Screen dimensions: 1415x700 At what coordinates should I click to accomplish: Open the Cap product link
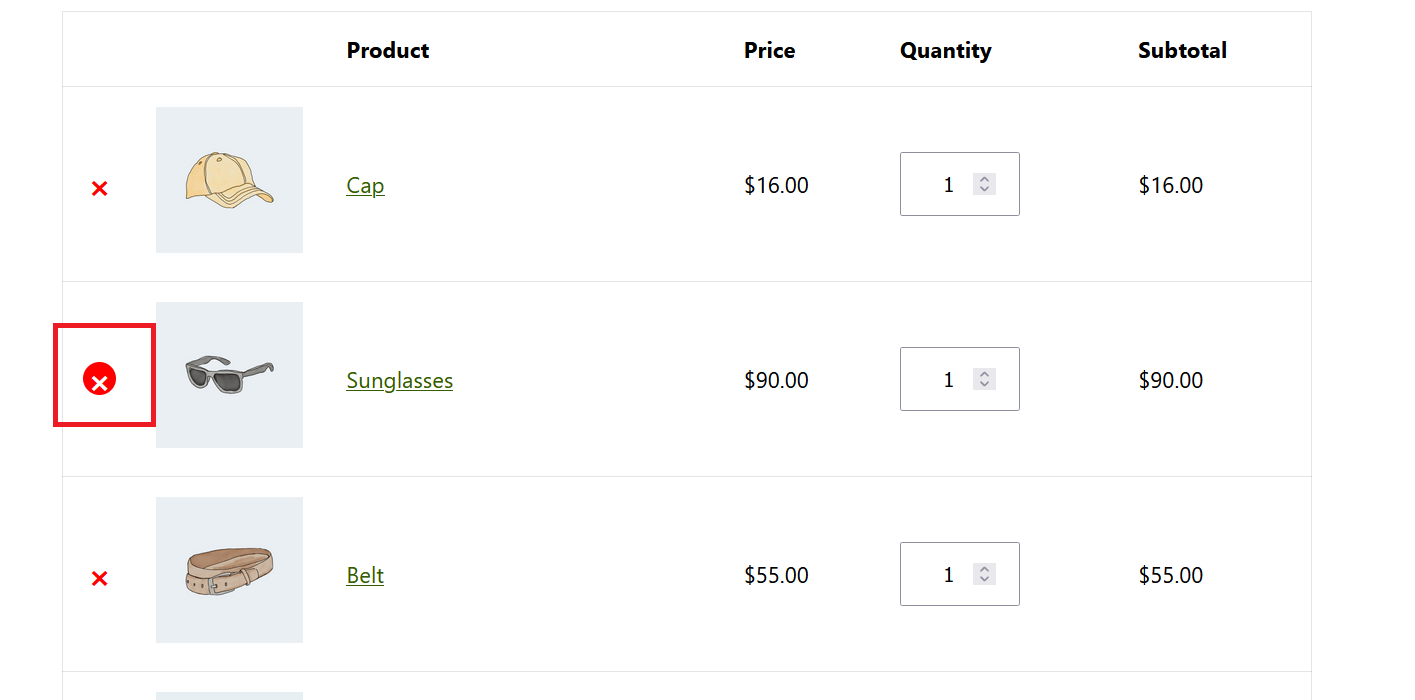[365, 185]
